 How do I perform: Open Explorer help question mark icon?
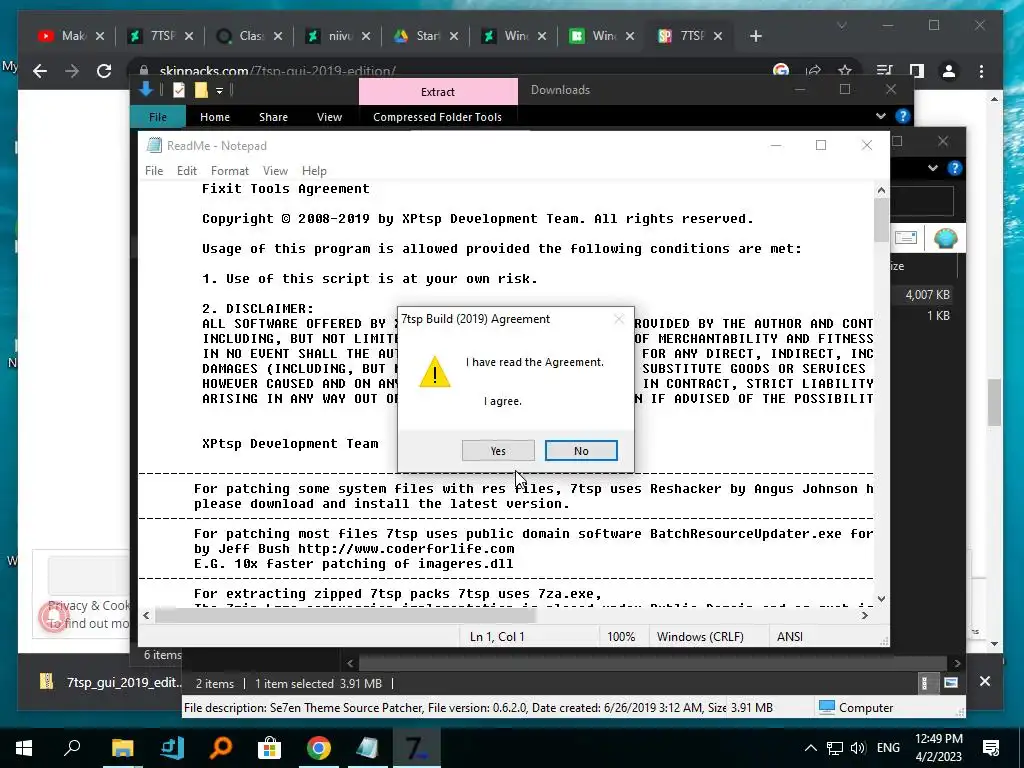tap(902, 116)
